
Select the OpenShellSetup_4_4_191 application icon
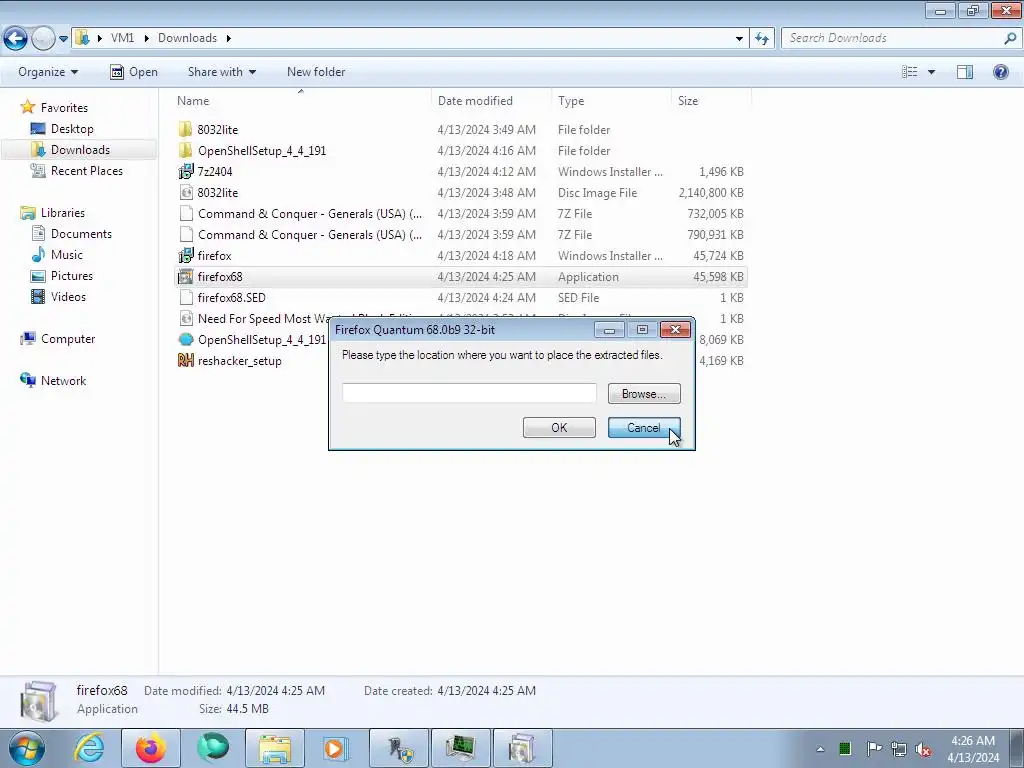point(185,339)
